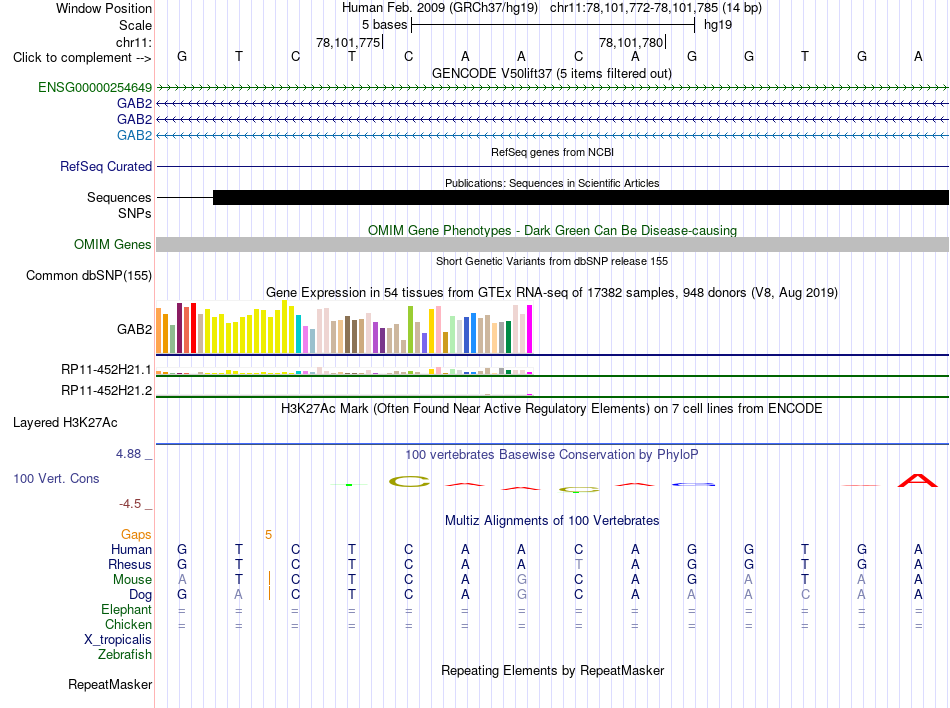The height and width of the screenshot is (708, 950).
Task: Click the hg19 label beside scale bar
Action: coord(718,25)
